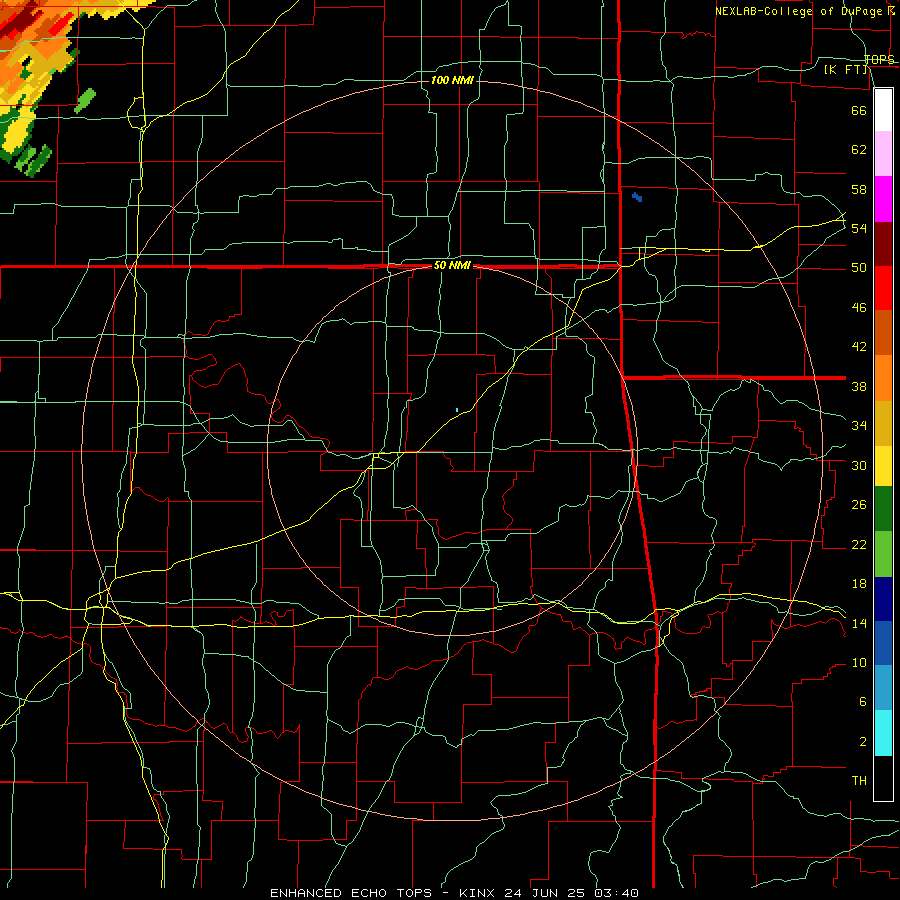Click the legend value "30"
This screenshot has height=900, width=900.
(x=859, y=465)
